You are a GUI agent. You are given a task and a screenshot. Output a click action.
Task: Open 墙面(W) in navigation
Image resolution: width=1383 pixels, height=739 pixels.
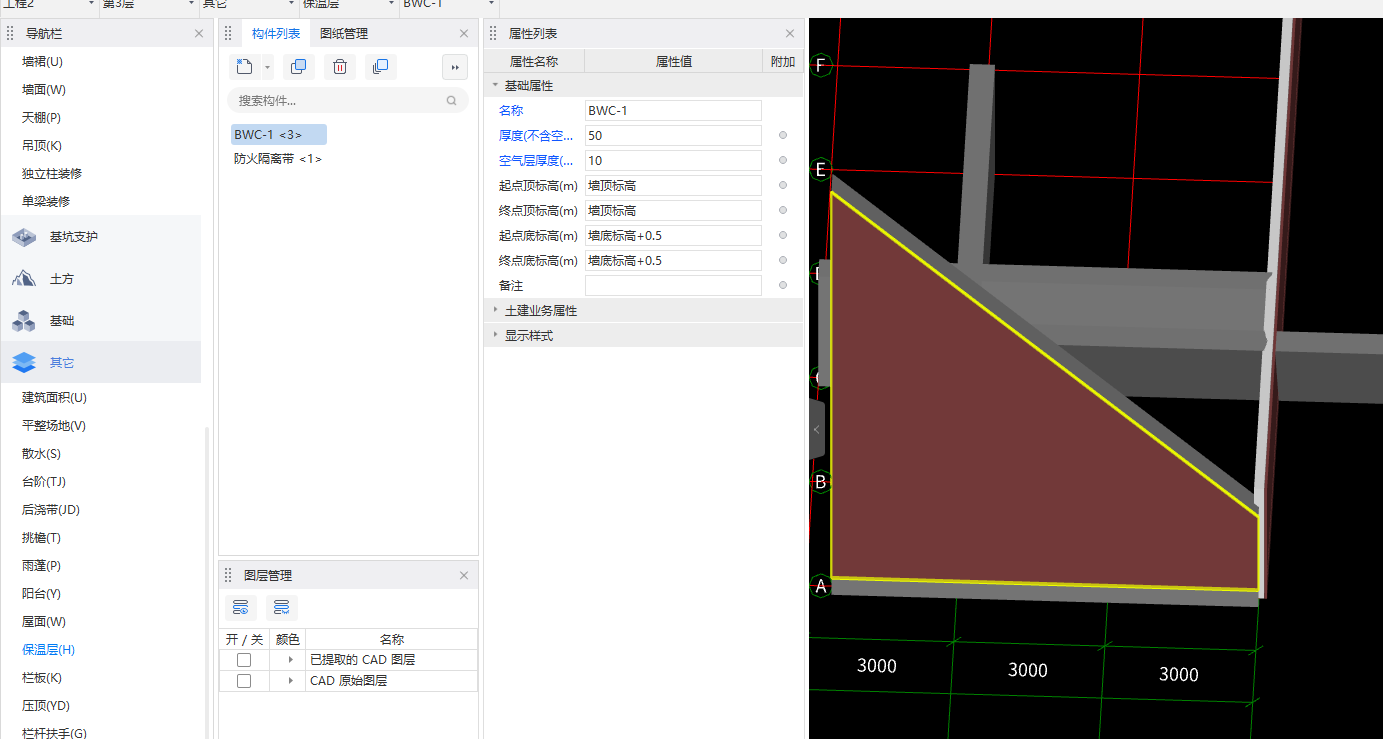(44, 90)
